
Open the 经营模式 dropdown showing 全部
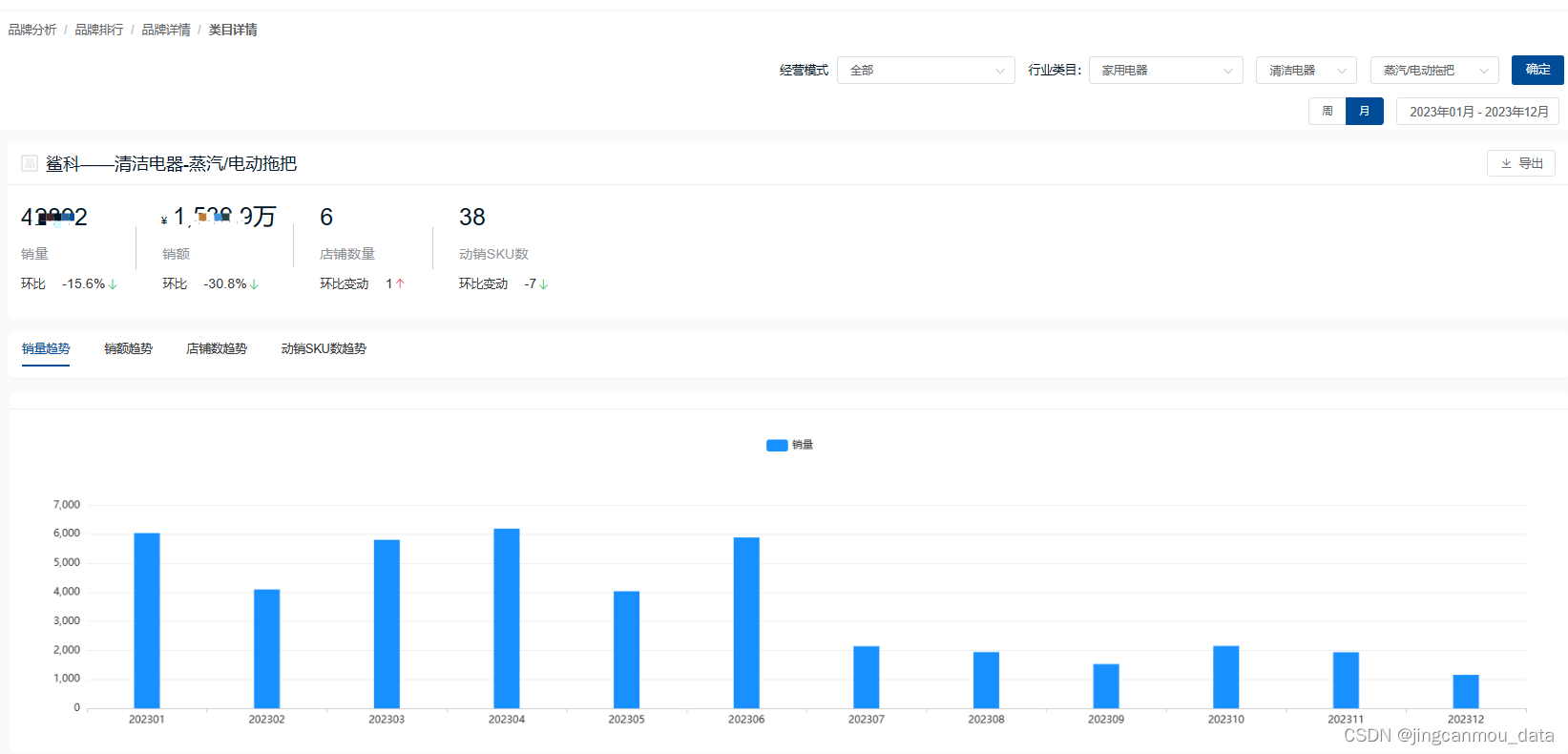[926, 70]
